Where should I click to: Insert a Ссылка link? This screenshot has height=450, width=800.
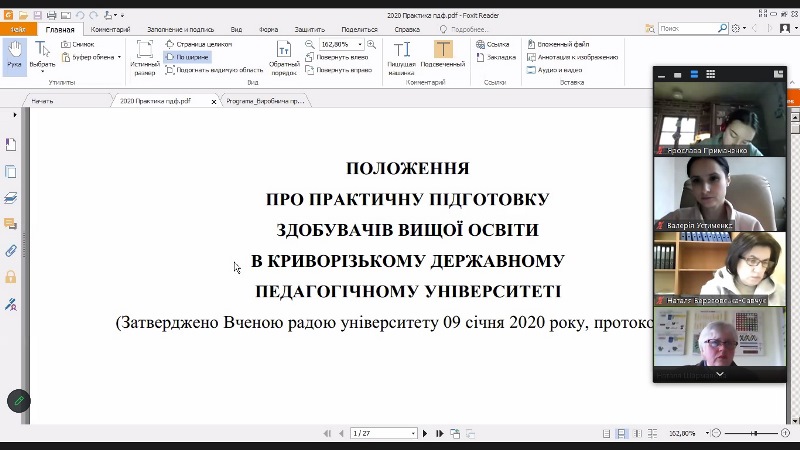(x=492, y=44)
